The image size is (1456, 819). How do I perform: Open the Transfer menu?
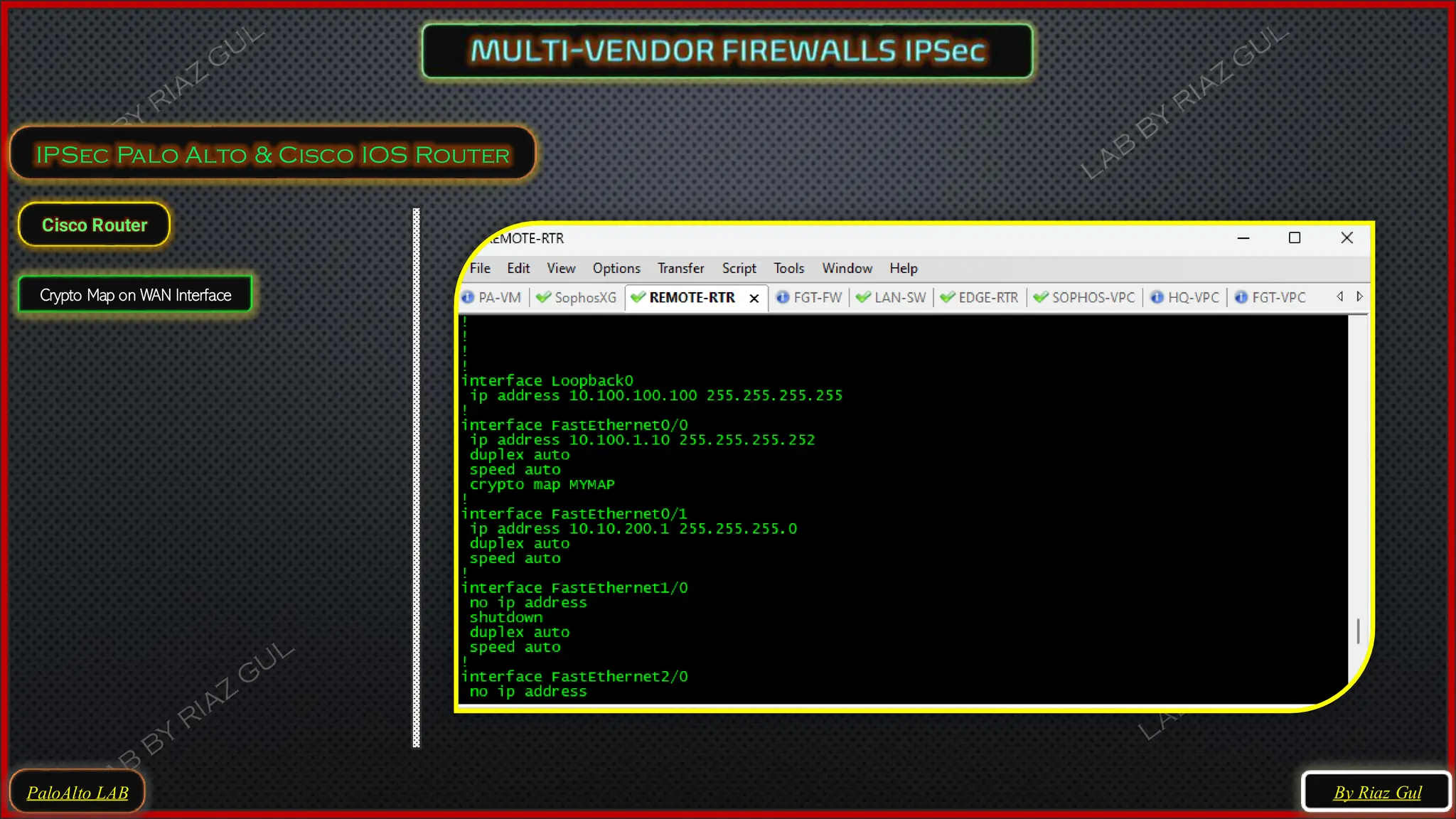(x=680, y=268)
